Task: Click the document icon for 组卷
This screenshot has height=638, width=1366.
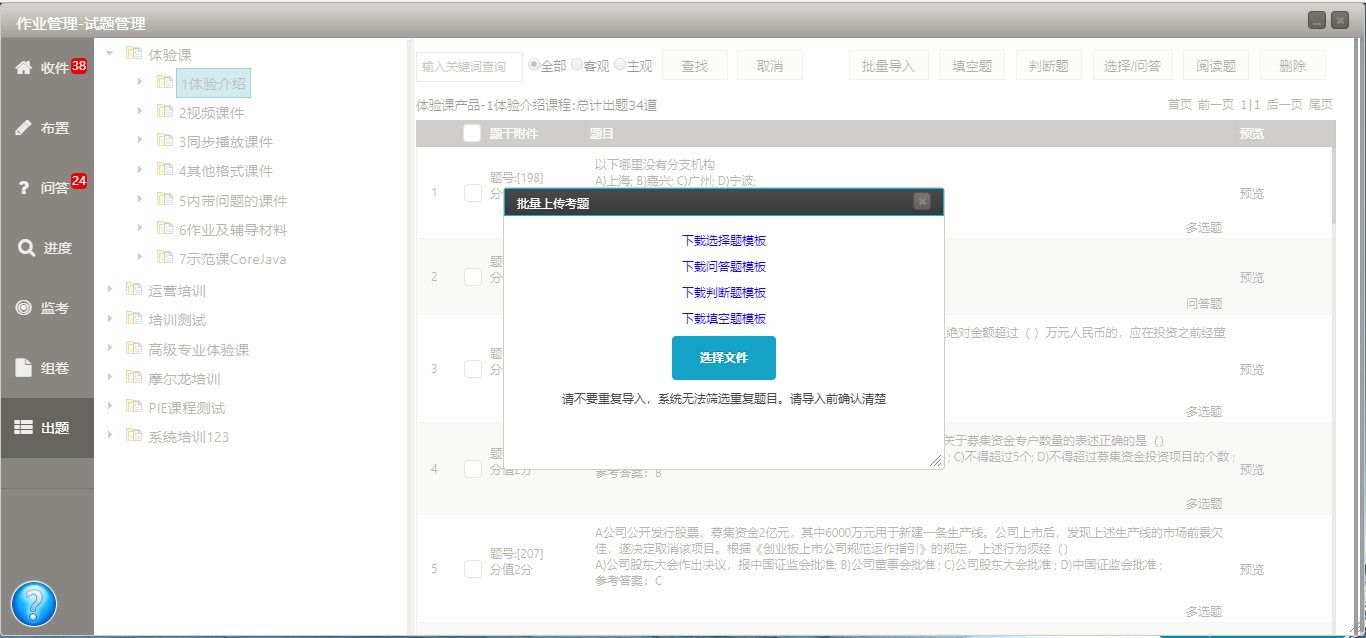Action: tap(23, 368)
